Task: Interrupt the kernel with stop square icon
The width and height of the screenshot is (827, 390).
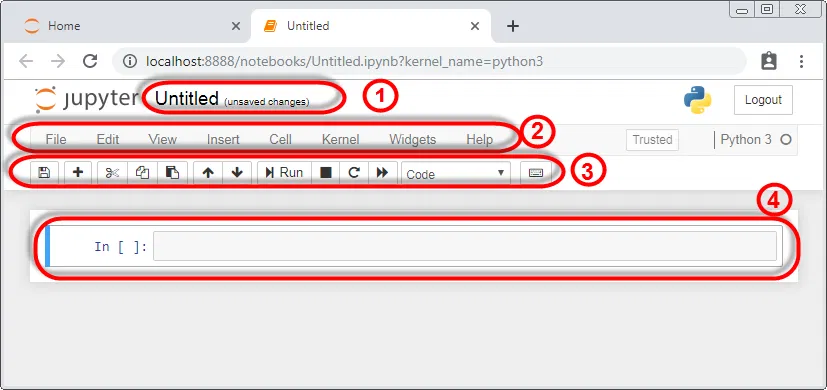Action: click(x=326, y=173)
